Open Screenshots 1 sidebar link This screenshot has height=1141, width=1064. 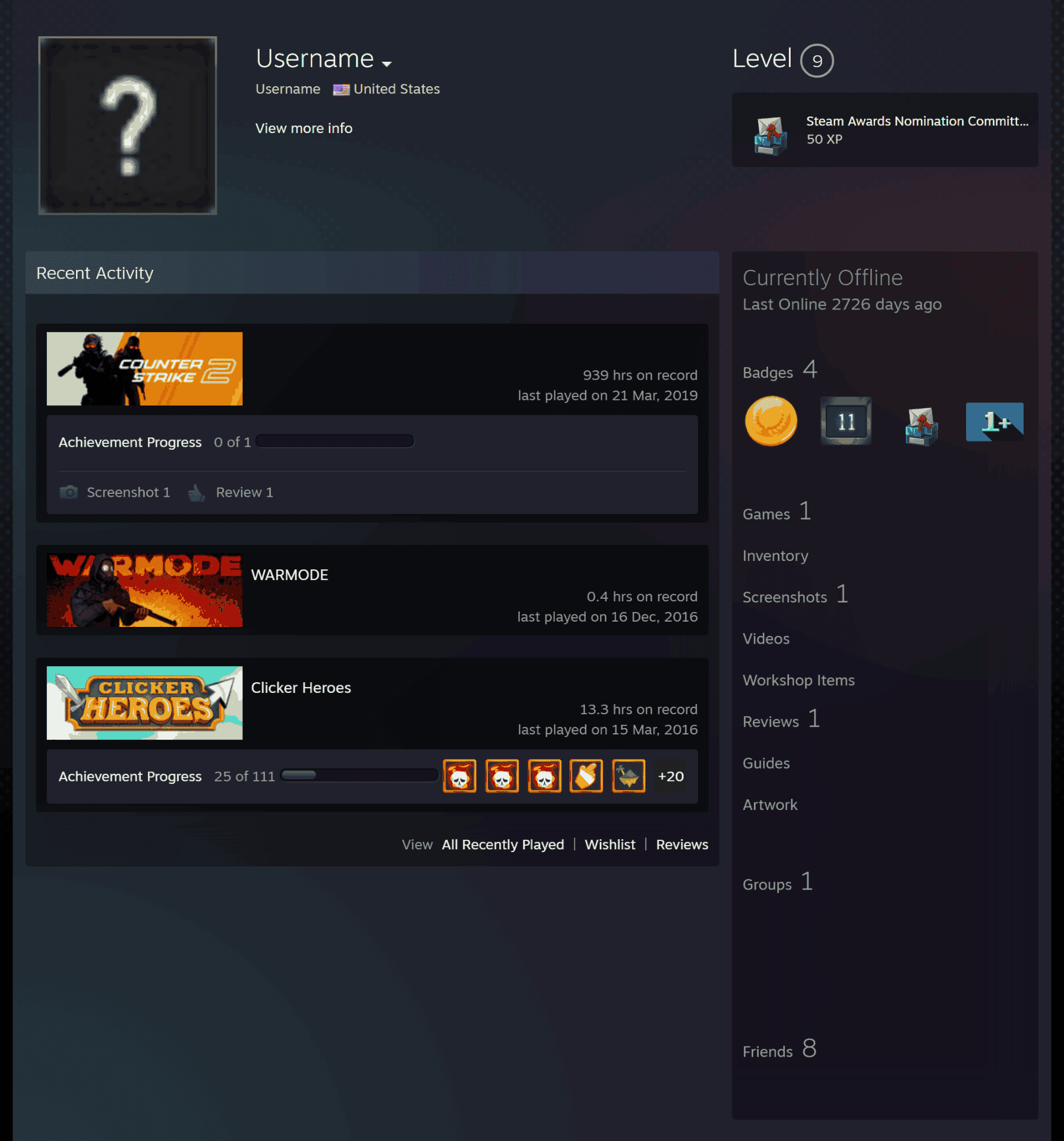[795, 595]
